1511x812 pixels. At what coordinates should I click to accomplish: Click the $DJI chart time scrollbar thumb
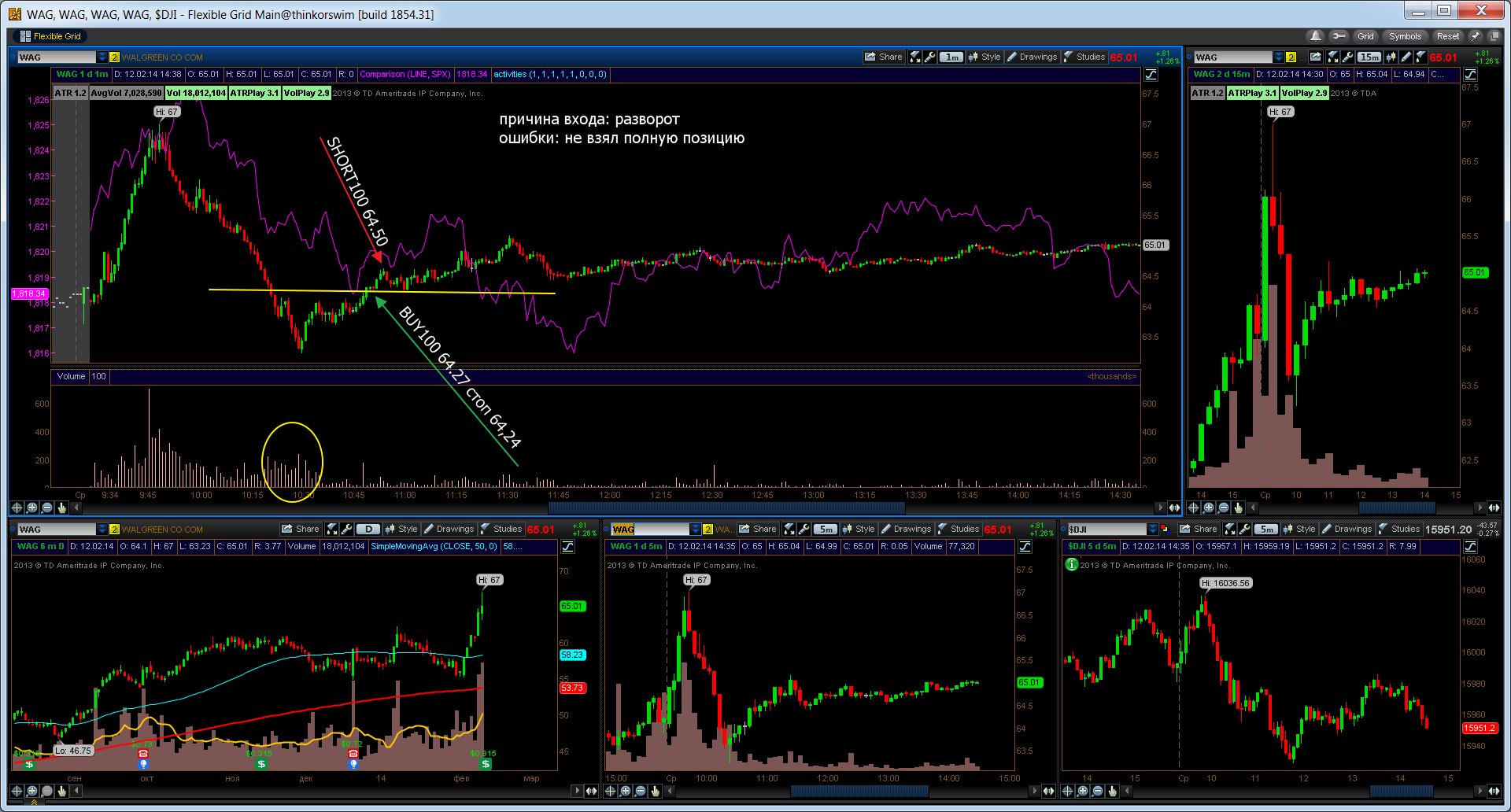[1402, 791]
